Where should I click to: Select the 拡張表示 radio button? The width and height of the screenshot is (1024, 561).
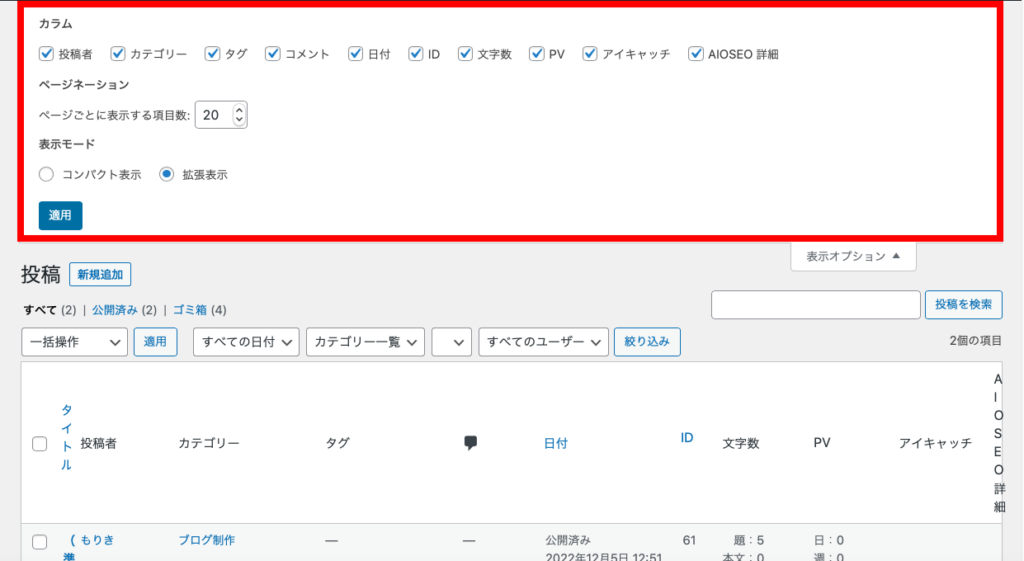167,174
